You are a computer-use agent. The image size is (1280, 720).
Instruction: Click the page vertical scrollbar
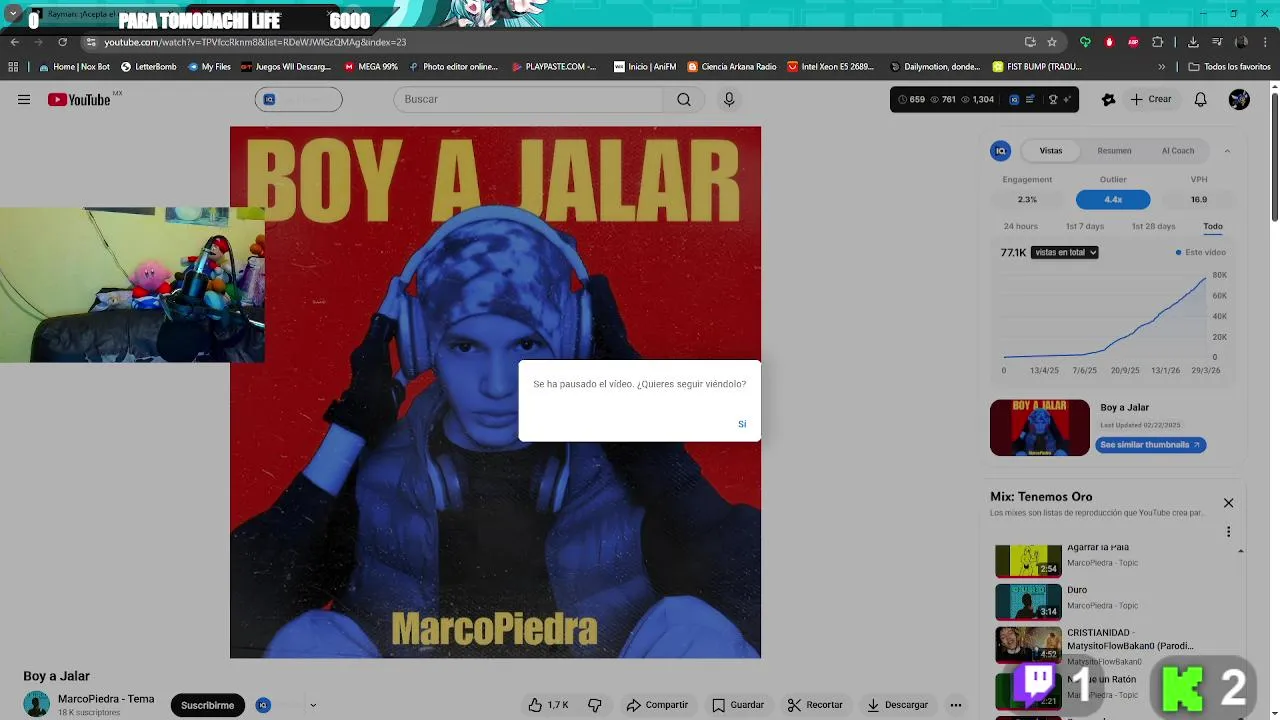click(1274, 155)
